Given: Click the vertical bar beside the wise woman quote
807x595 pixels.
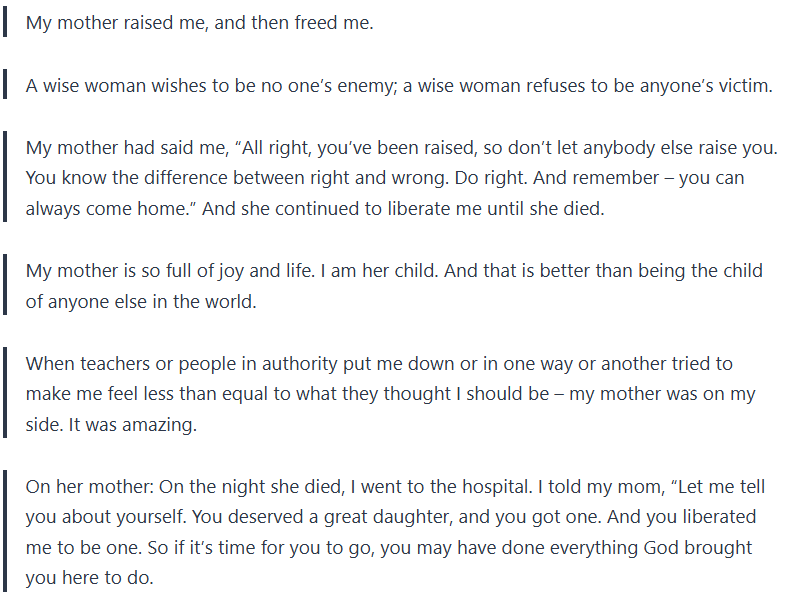Looking at the screenshot, I should [6, 86].
